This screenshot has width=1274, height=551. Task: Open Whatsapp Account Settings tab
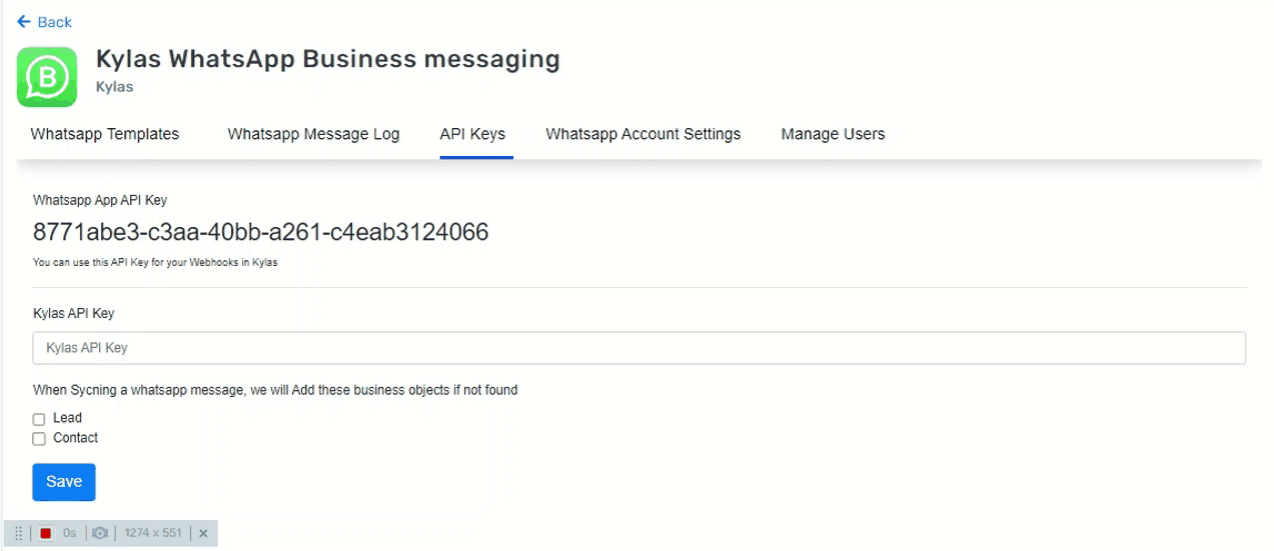pos(643,134)
